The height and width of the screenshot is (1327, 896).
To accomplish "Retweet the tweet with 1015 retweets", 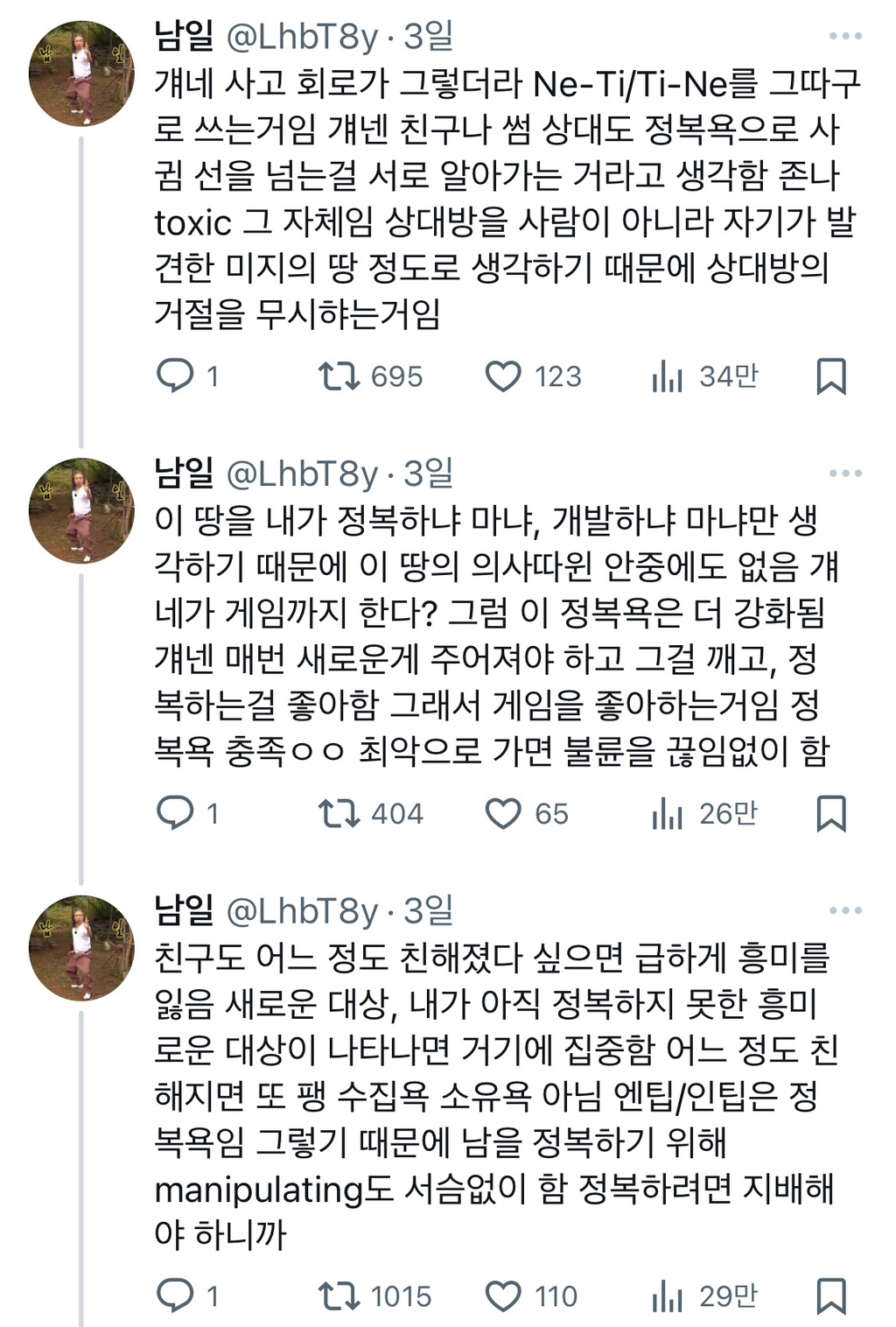I will click(339, 1295).
